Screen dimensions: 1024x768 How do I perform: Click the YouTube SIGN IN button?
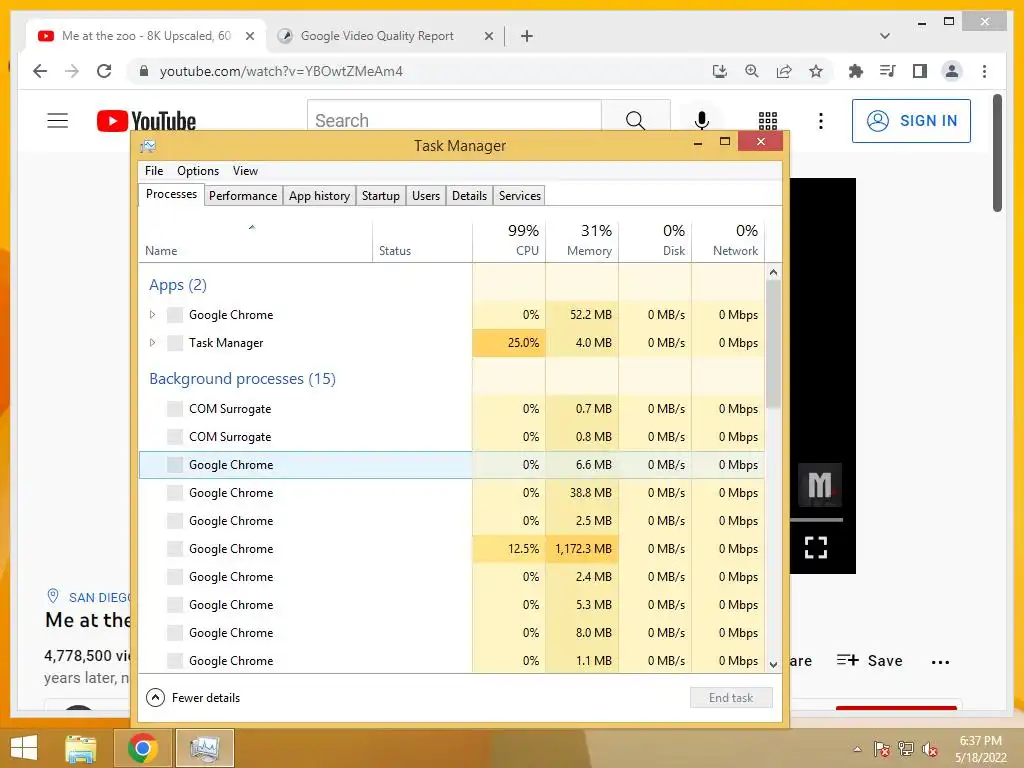911,121
